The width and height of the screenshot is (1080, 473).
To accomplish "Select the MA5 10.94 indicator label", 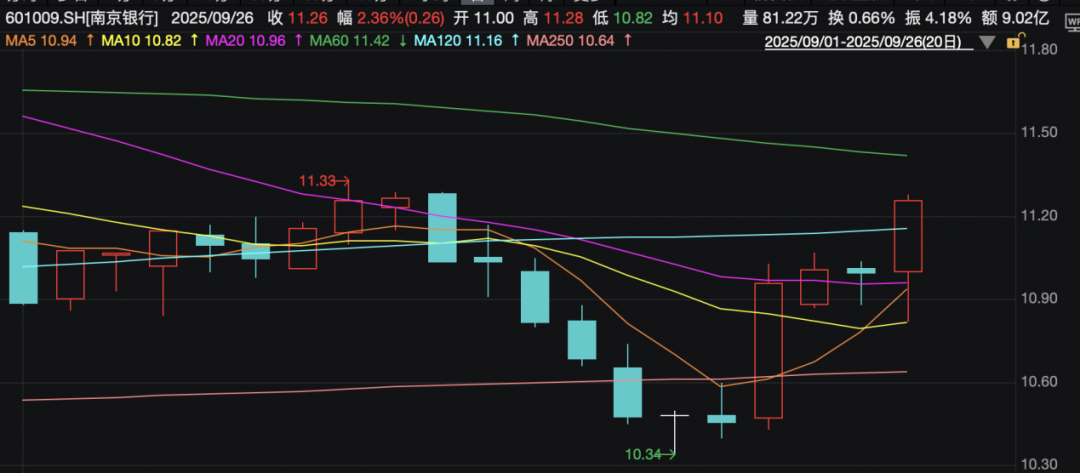I will tap(43, 41).
